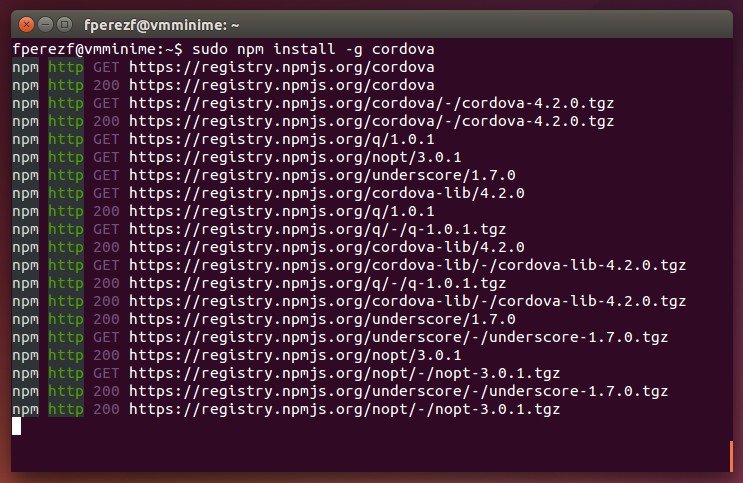Select the GET q-1.0.1.tgz line

pos(259,229)
